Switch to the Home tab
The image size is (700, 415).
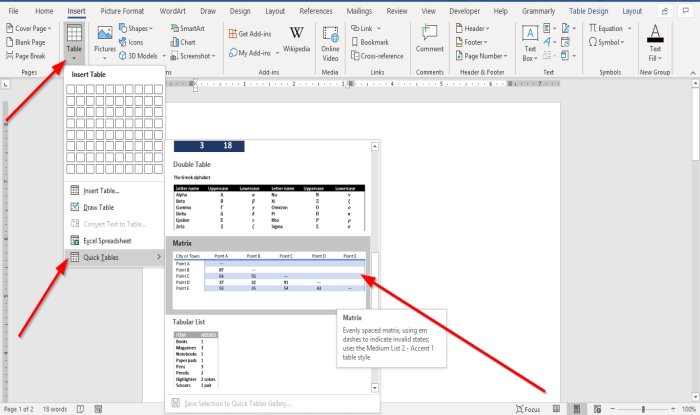point(44,11)
